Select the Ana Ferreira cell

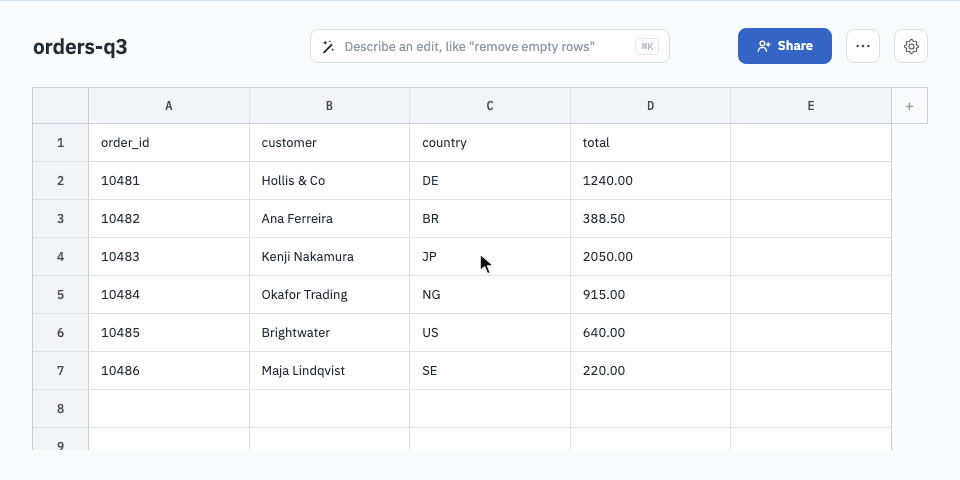329,219
